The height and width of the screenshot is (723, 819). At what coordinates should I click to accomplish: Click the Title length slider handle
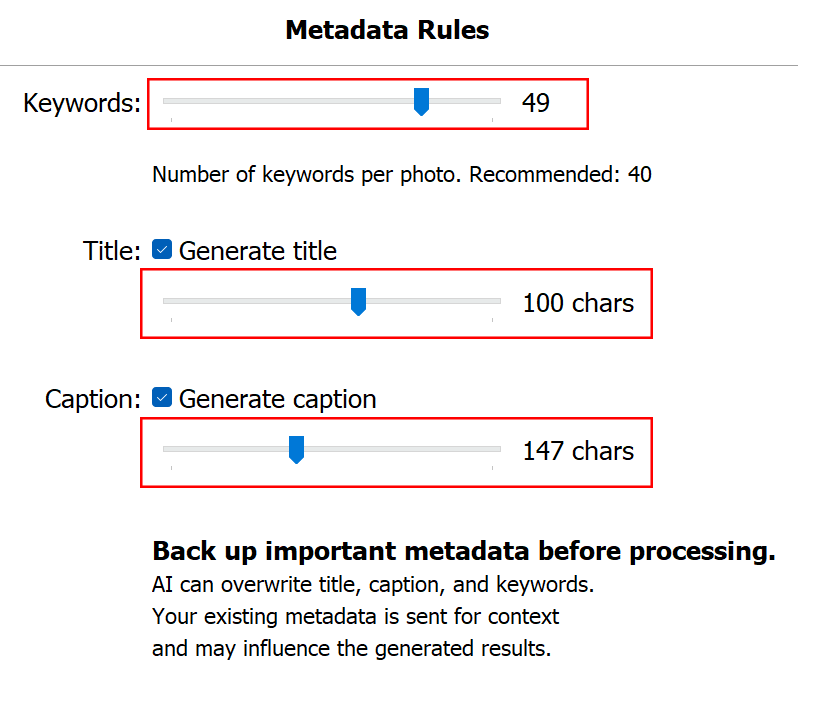tap(358, 301)
